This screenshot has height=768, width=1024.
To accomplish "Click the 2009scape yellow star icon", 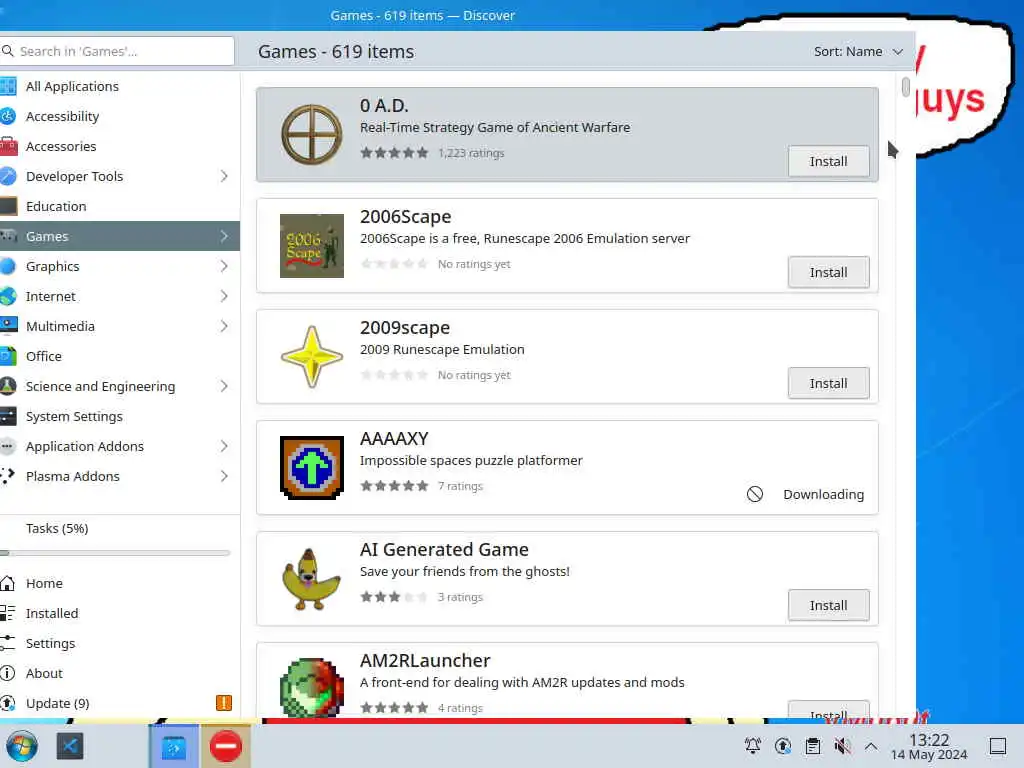I will coord(312,357).
